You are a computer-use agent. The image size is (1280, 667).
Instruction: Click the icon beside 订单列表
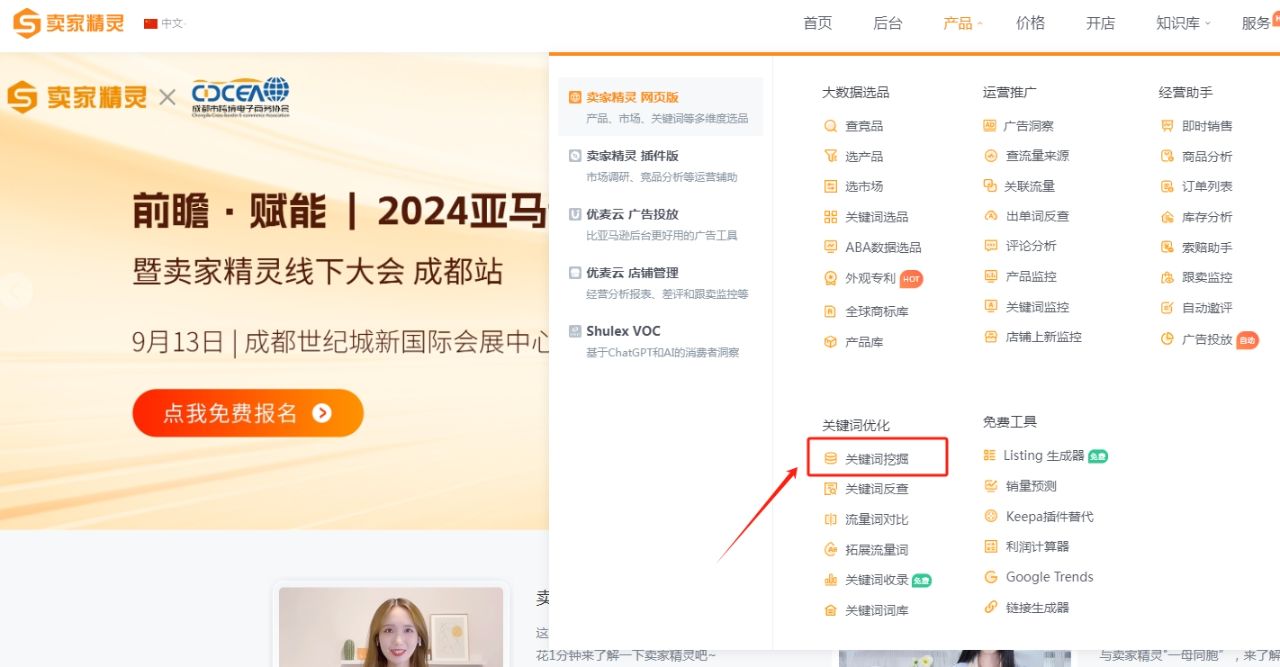[1167, 186]
